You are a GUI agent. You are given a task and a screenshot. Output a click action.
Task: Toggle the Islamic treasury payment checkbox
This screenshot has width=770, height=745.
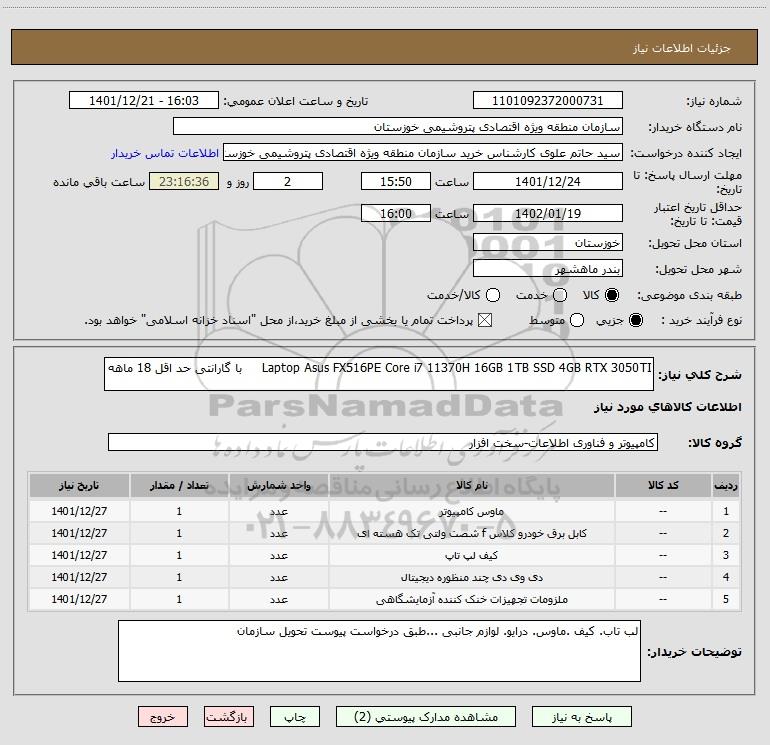(485, 320)
